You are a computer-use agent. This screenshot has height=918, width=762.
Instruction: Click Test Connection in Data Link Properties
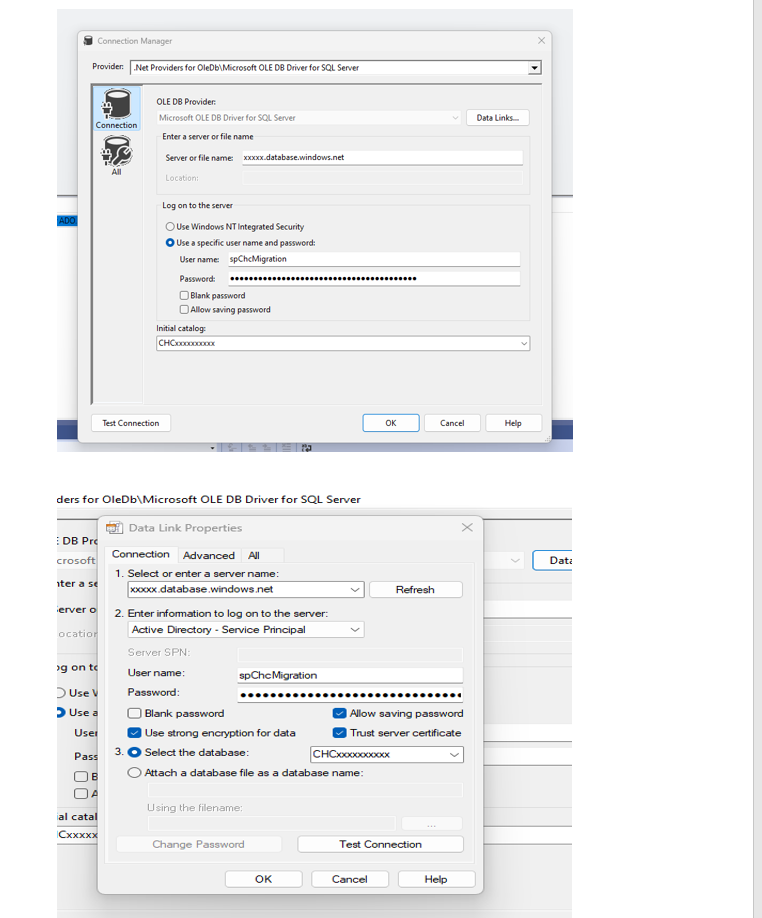(380, 844)
